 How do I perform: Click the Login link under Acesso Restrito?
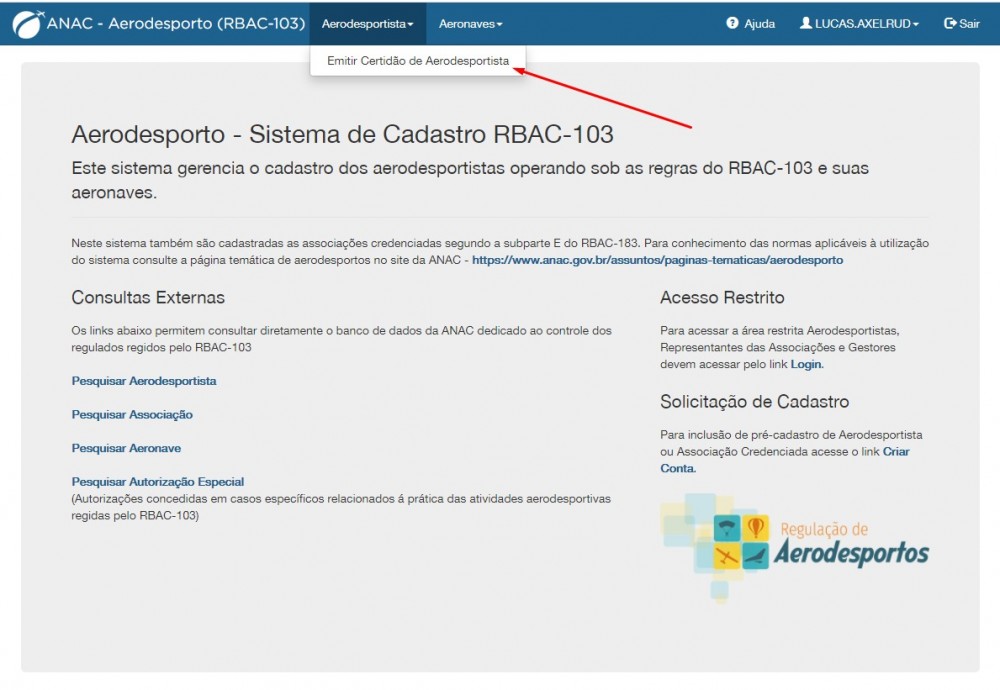click(806, 364)
